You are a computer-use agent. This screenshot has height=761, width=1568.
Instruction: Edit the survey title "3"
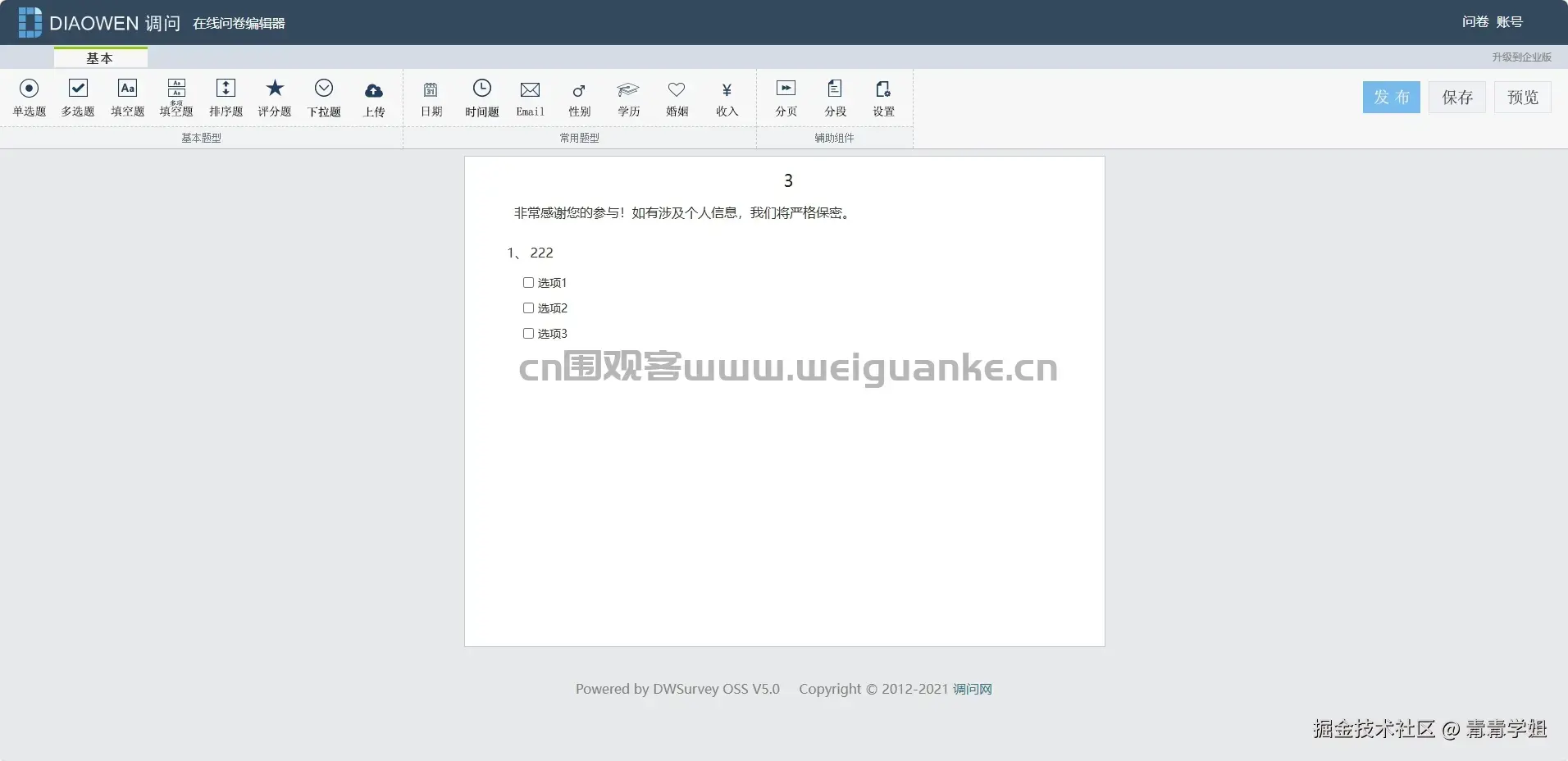[788, 180]
